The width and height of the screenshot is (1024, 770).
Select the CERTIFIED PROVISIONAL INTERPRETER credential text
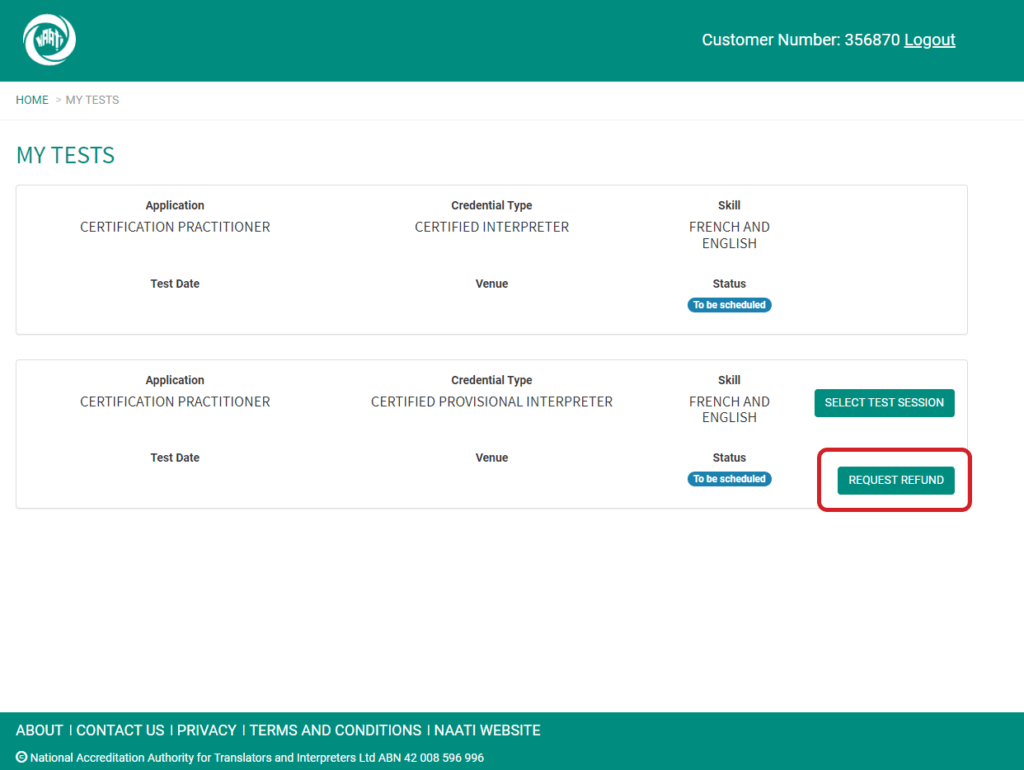[491, 402]
